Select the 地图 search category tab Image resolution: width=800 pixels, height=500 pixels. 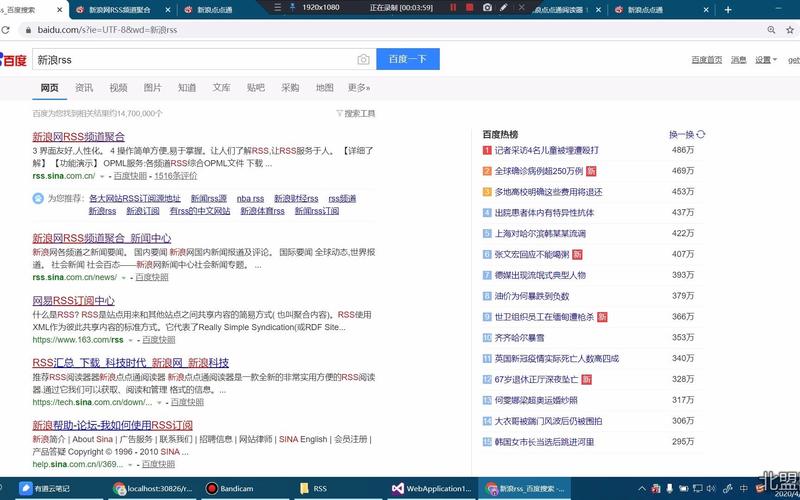tap(324, 88)
